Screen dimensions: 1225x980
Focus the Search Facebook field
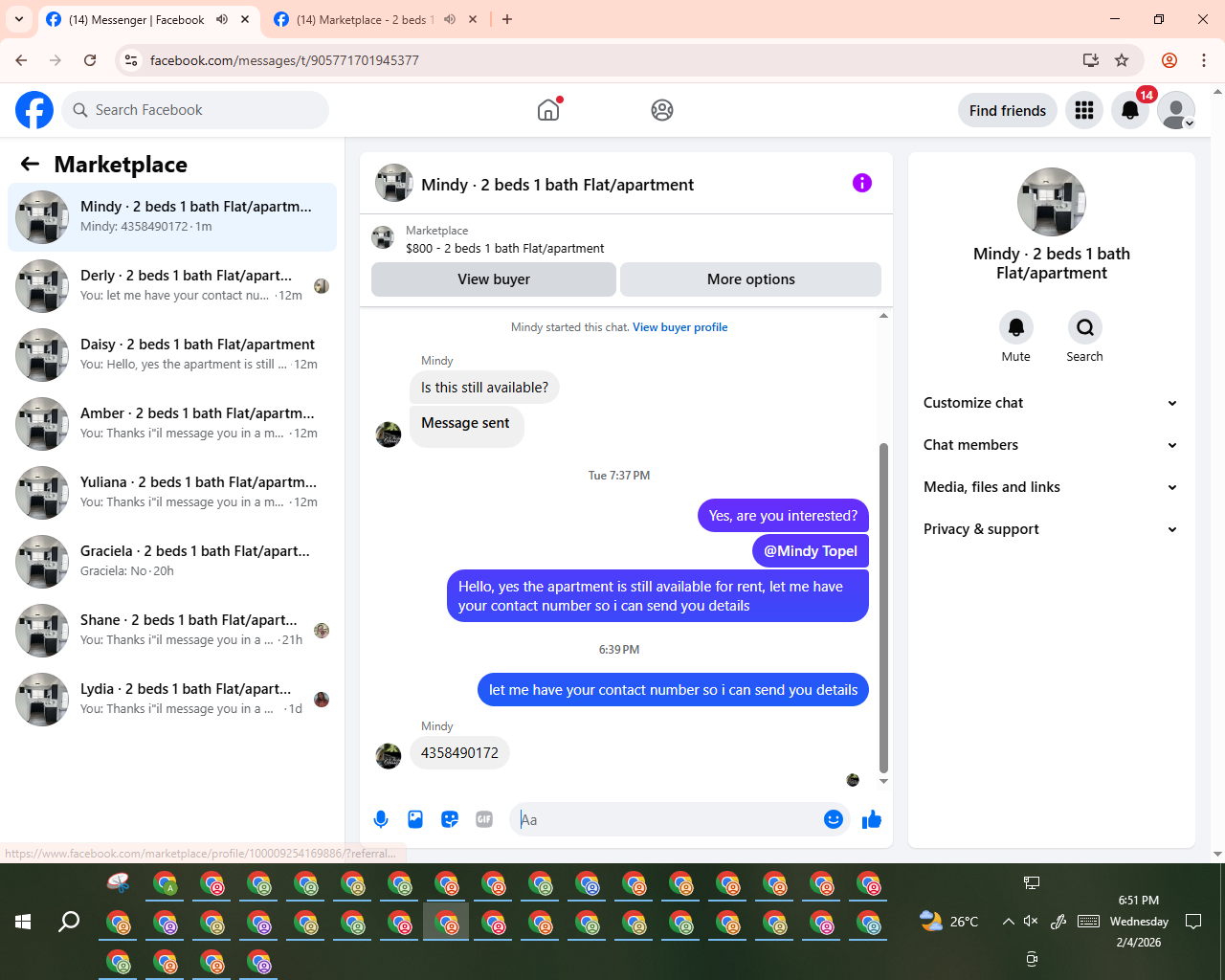pyautogui.click(x=195, y=110)
